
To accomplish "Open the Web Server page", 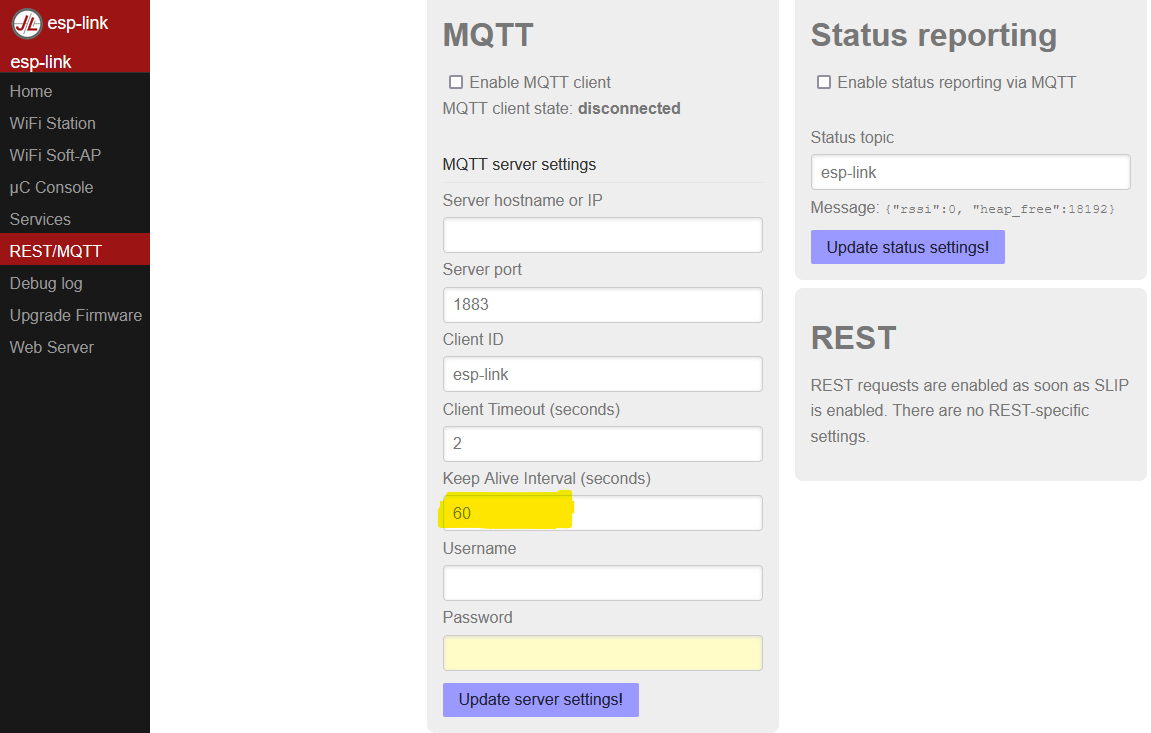I will tap(52, 347).
